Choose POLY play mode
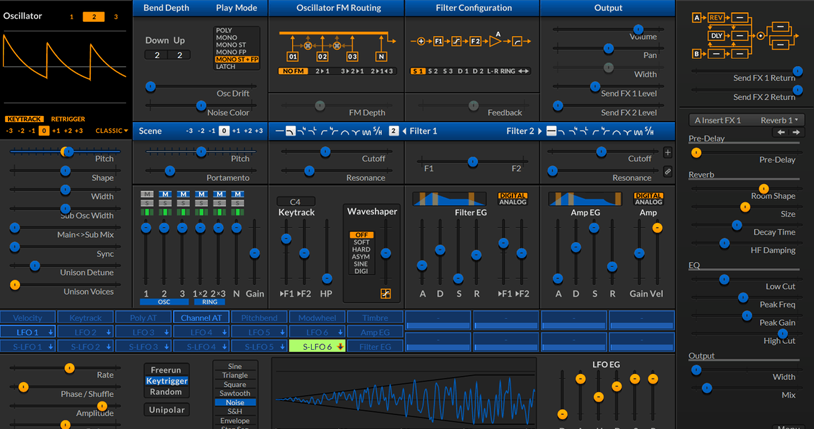Image resolution: width=814 pixels, height=429 pixels. 224,31
